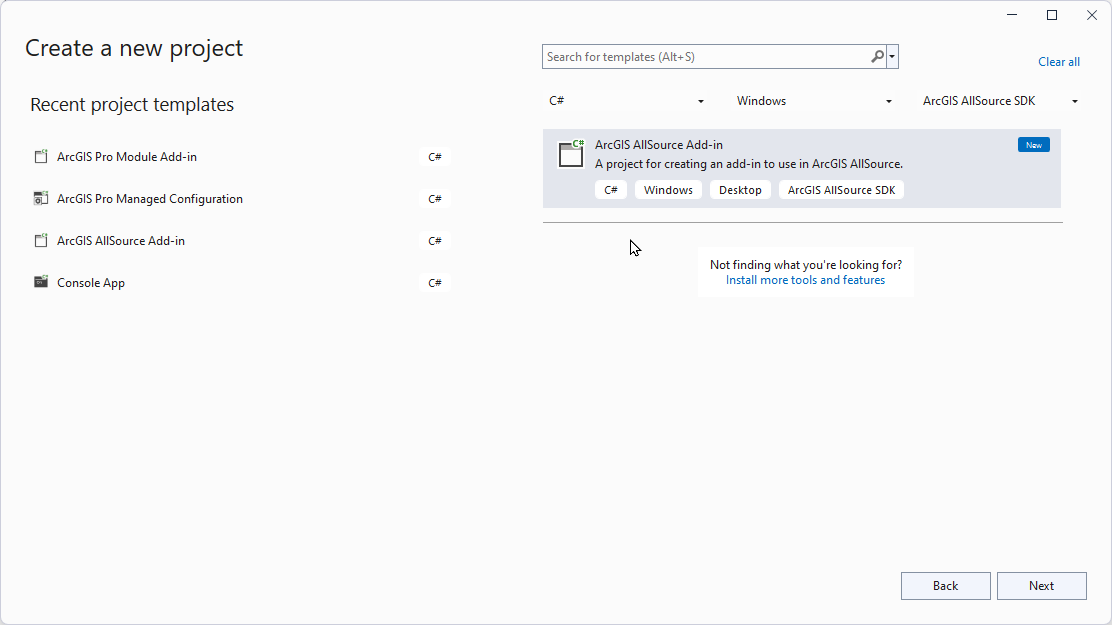The image size is (1112, 625).
Task: Click the blue New badge on the template
Action: point(1033,144)
